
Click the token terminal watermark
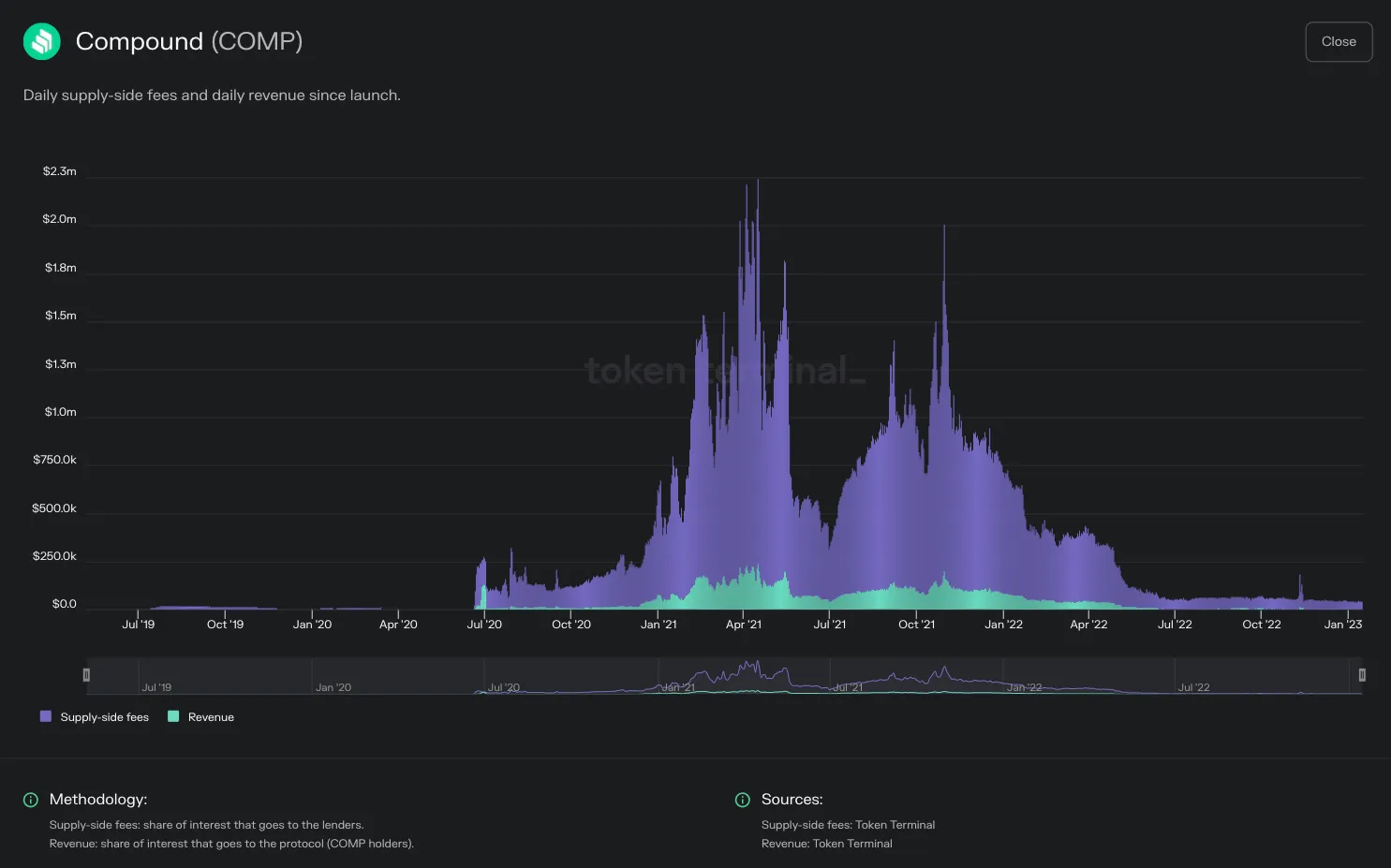coord(725,371)
